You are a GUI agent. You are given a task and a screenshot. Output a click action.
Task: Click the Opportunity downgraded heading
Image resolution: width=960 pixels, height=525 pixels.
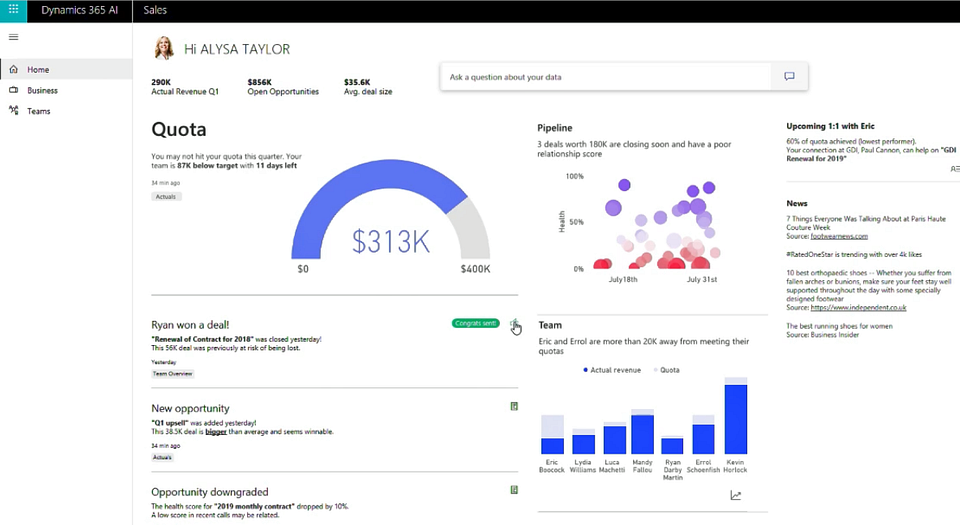[x=209, y=492]
